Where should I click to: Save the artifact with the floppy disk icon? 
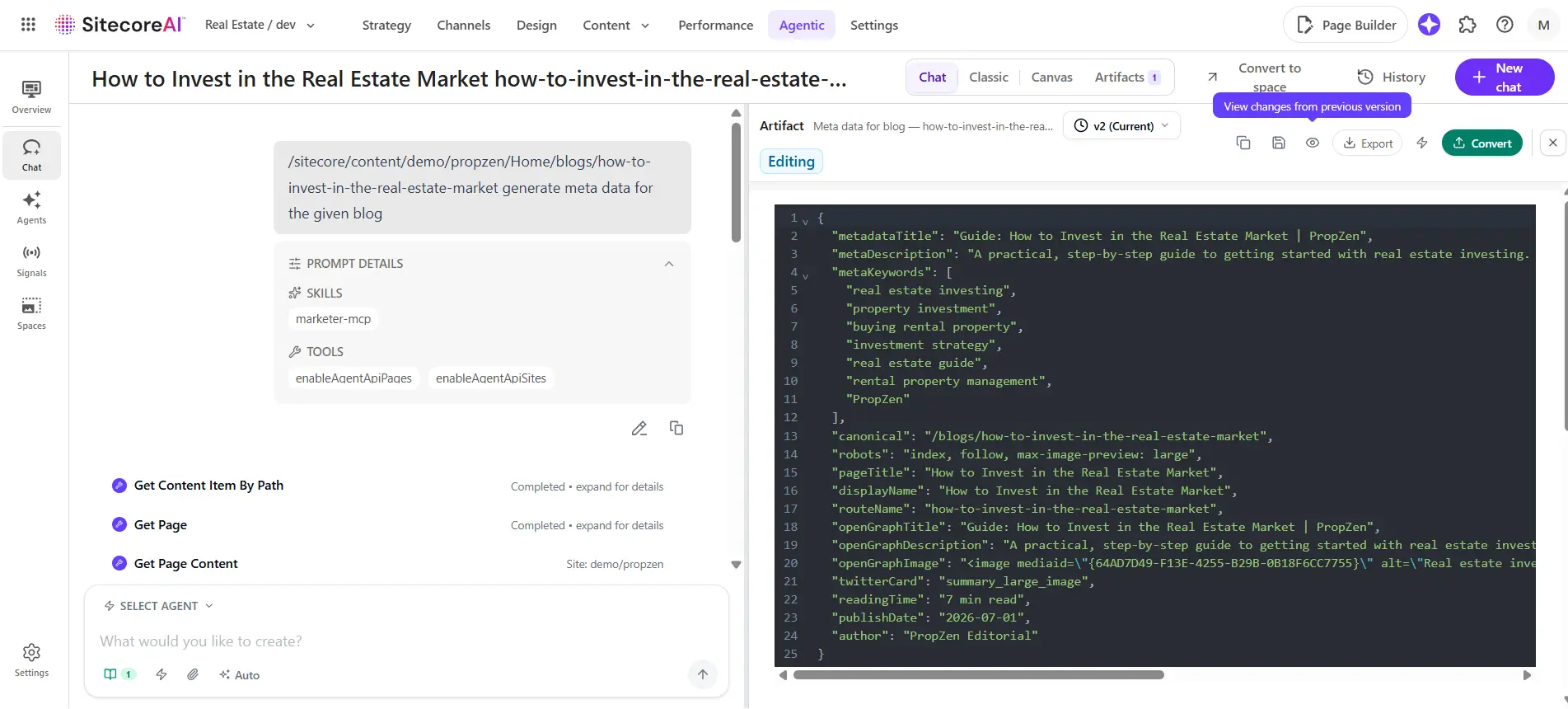pyautogui.click(x=1279, y=143)
